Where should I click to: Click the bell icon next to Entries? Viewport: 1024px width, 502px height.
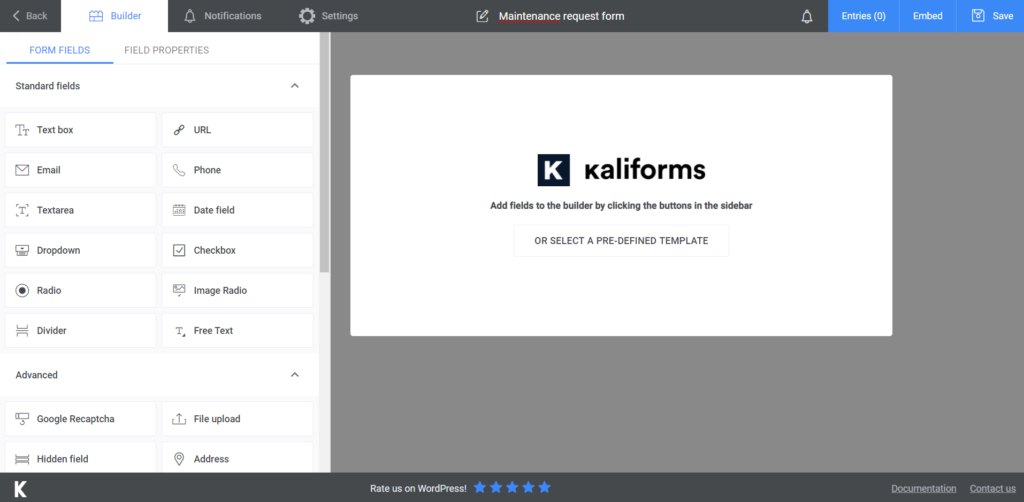(x=807, y=16)
